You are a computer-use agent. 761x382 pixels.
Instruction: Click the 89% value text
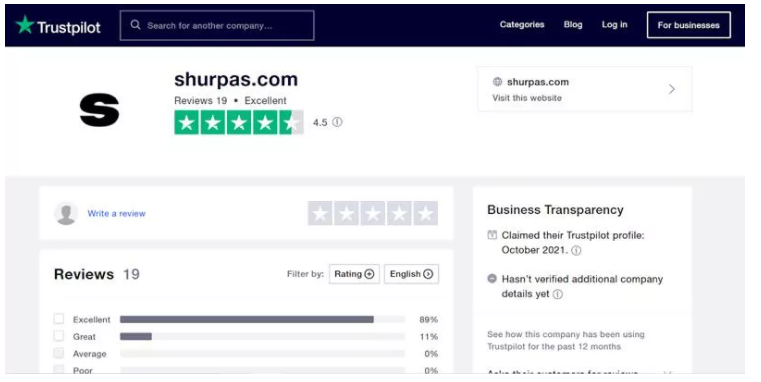tap(429, 320)
